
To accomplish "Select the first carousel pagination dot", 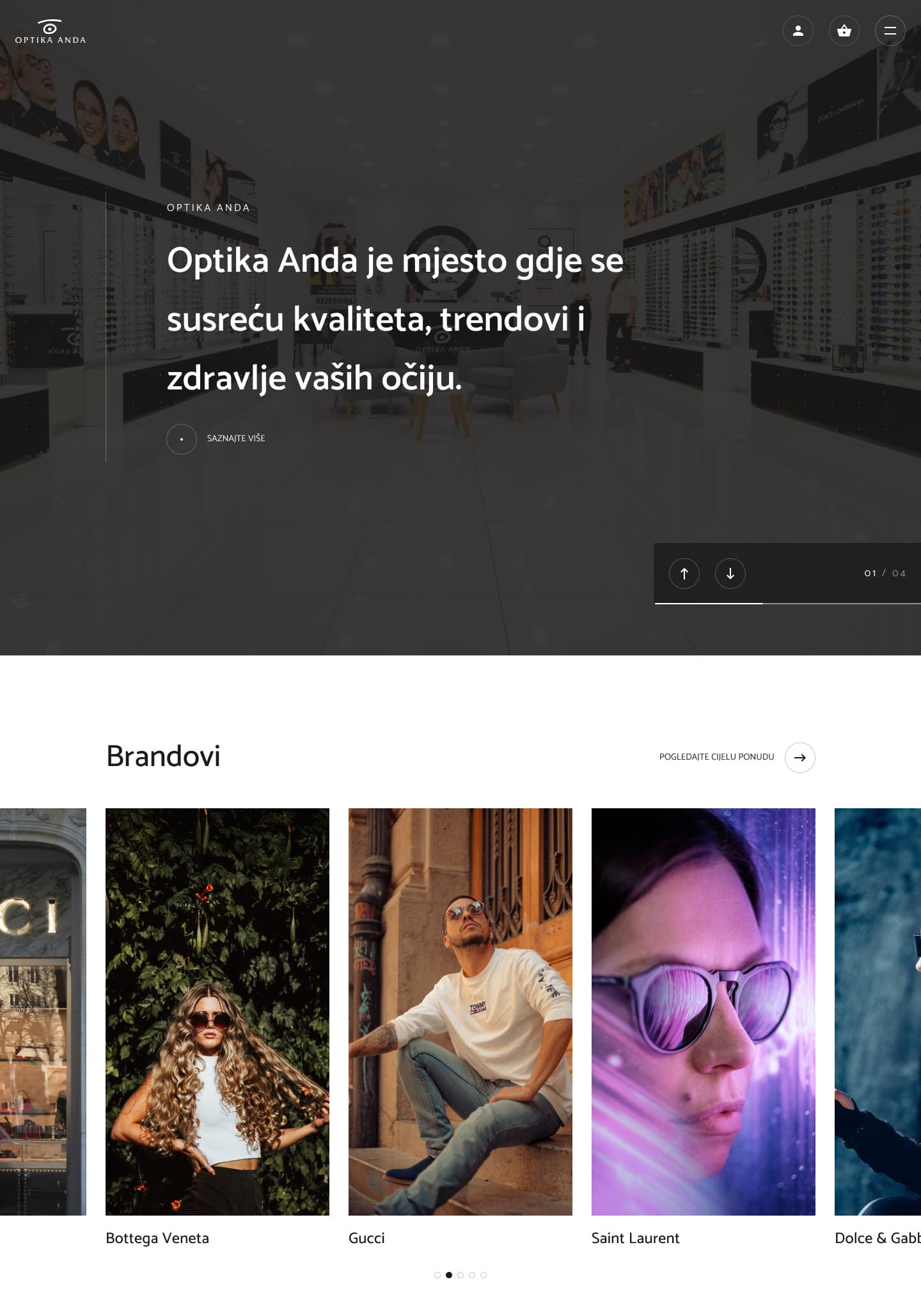I will 437,1275.
